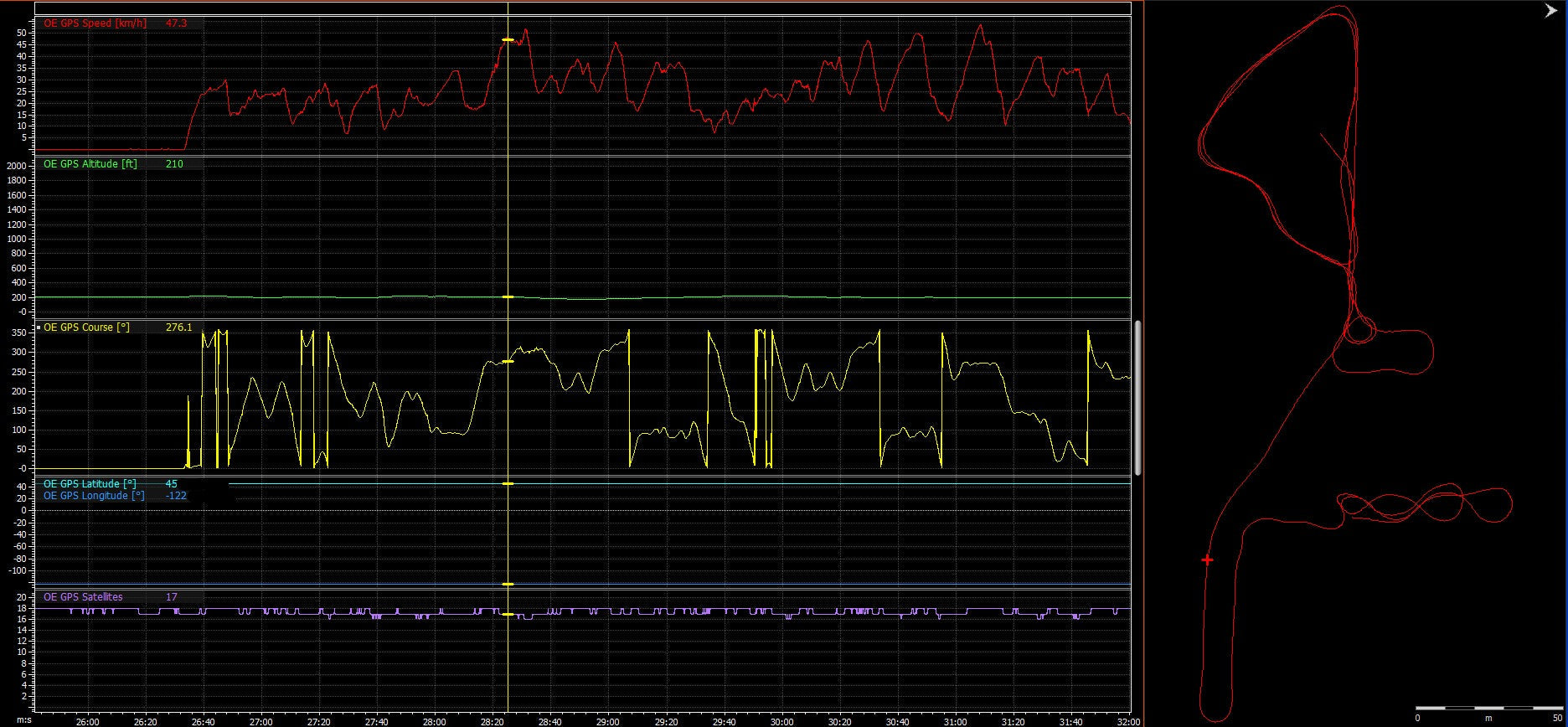Select the OE GPS Longitude channel label
Image resolution: width=1568 pixels, height=727 pixels.
pyautogui.click(x=94, y=496)
